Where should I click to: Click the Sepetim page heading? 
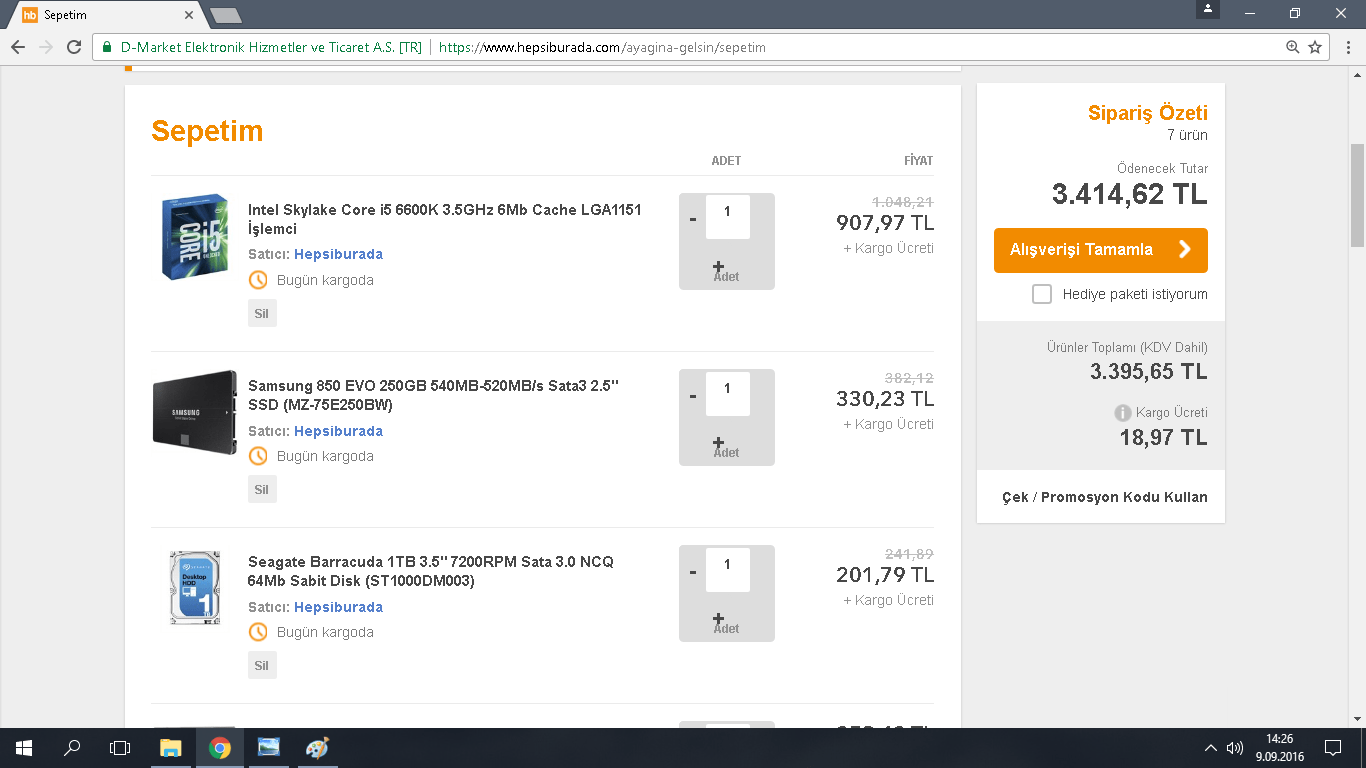[207, 131]
